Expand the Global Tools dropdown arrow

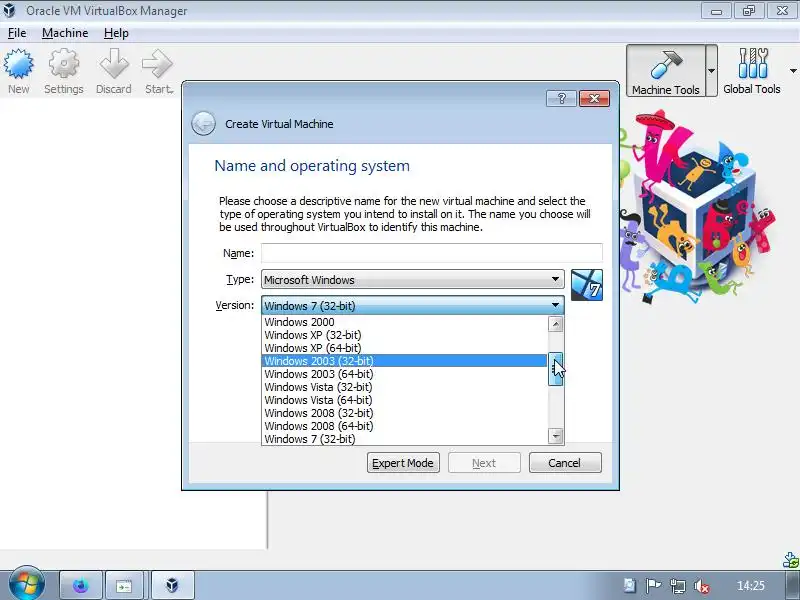(793, 70)
